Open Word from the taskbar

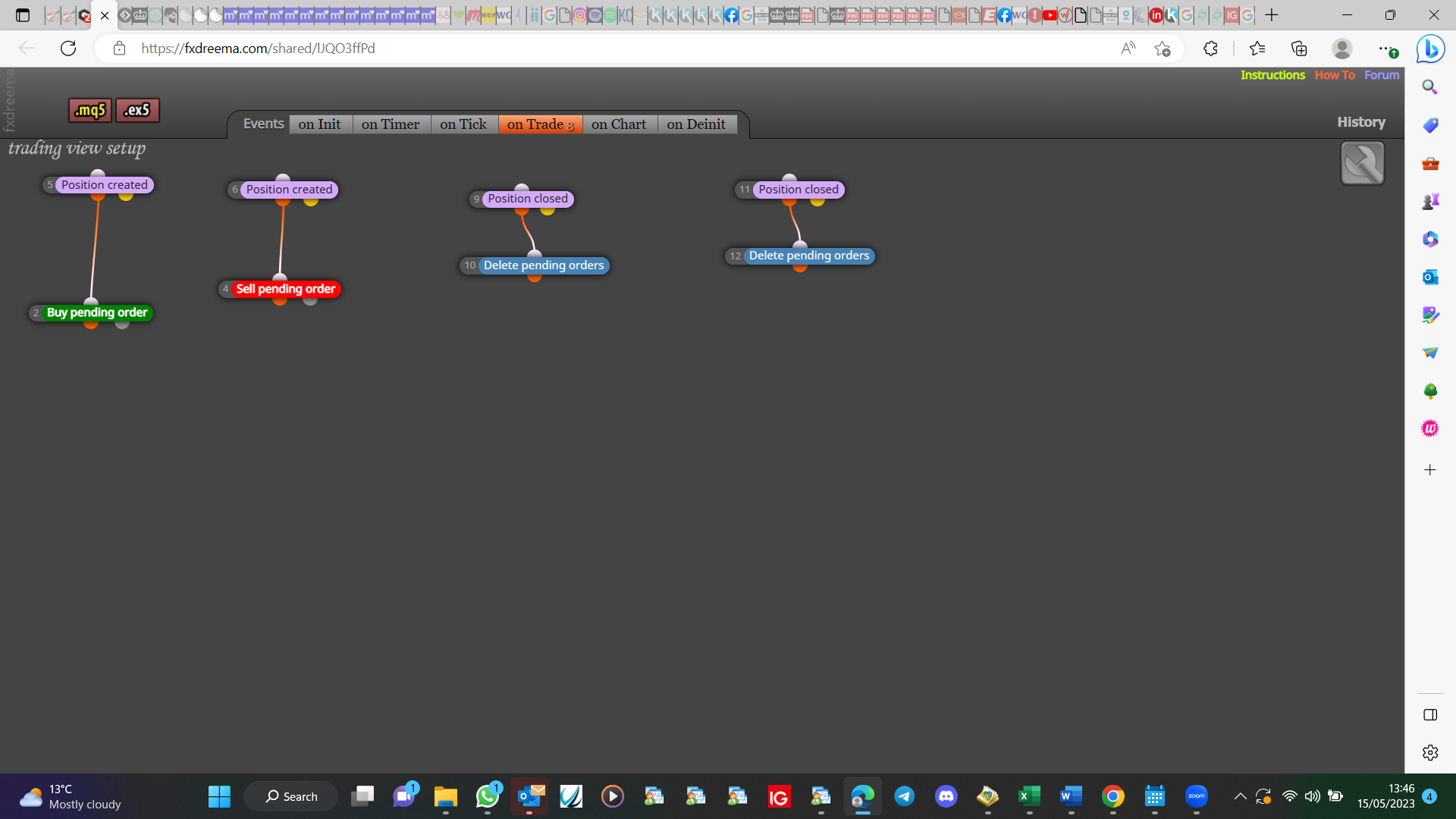click(1072, 796)
